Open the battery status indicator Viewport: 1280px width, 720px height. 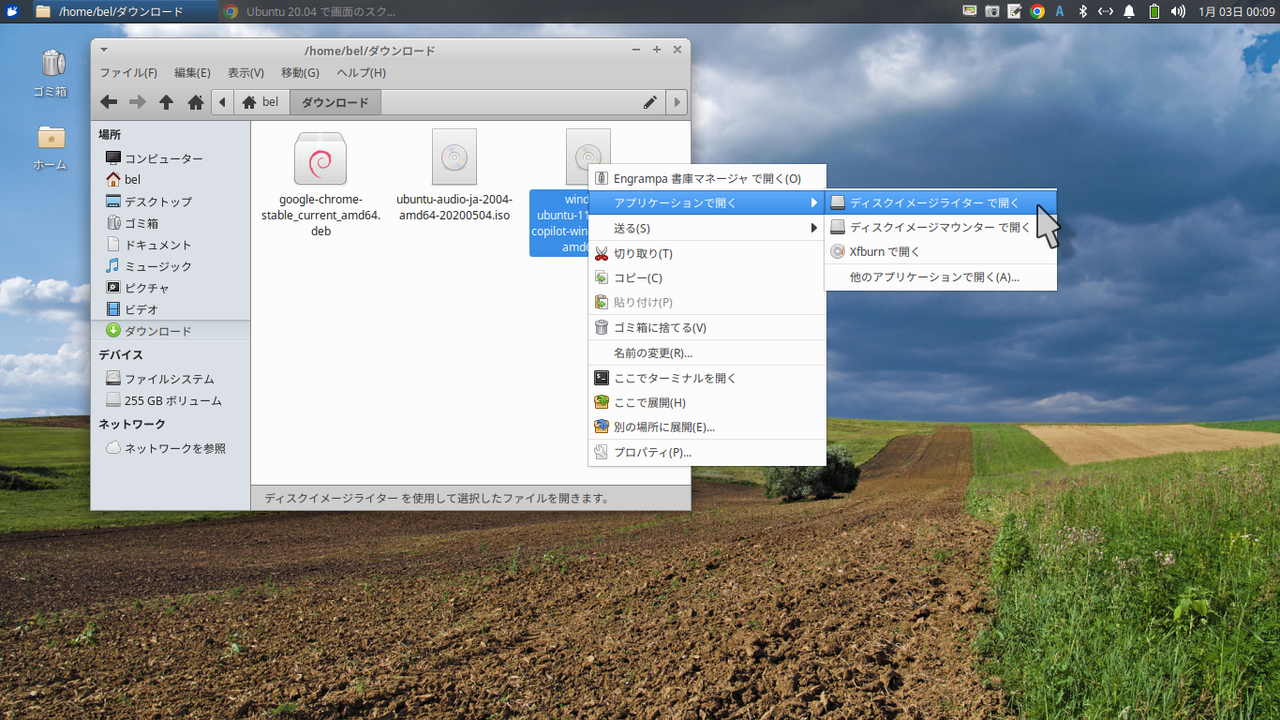point(1154,12)
